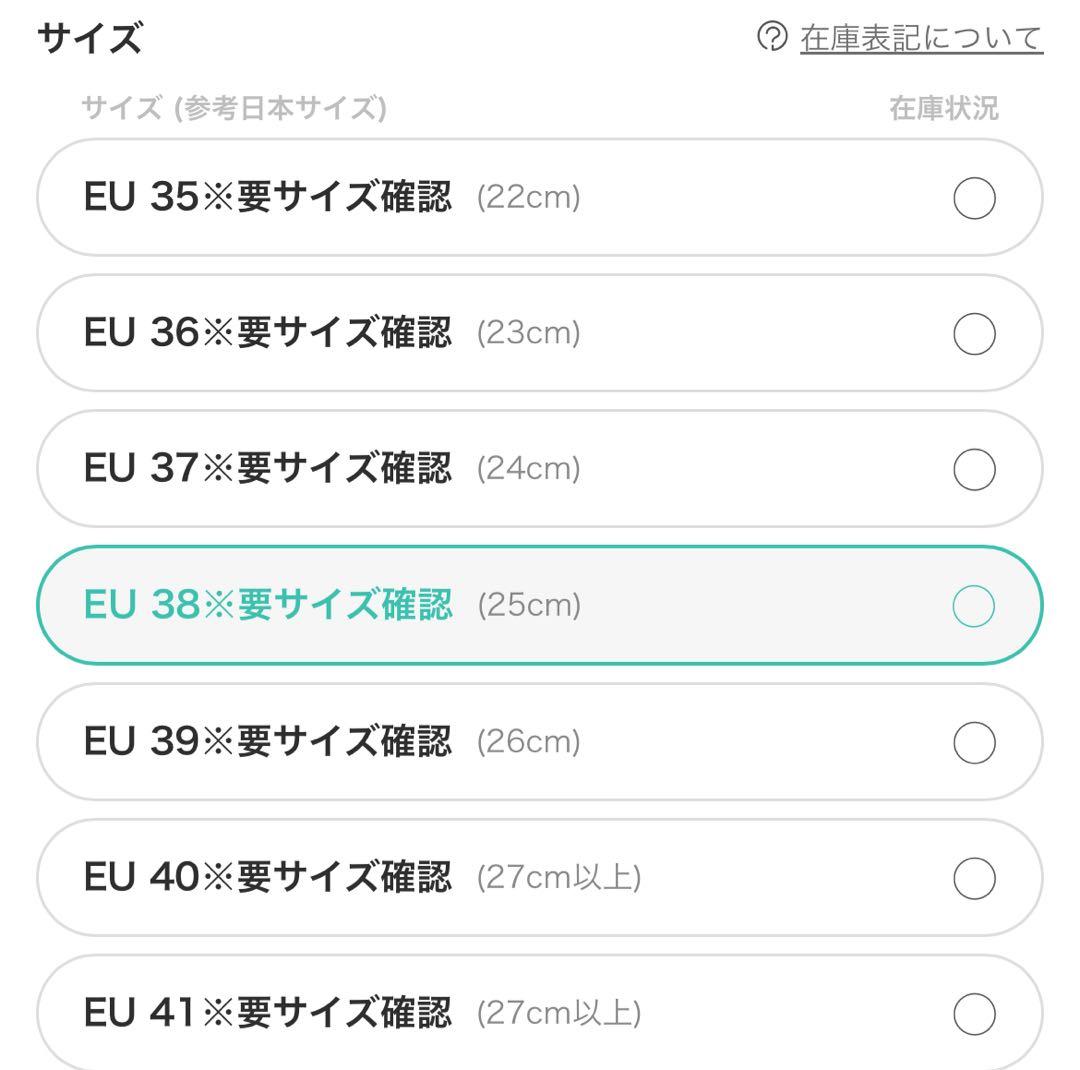Screen dimensions: 1080x1070
Task: Click the stock circle for EU 36
Action: pyautogui.click(x=974, y=334)
